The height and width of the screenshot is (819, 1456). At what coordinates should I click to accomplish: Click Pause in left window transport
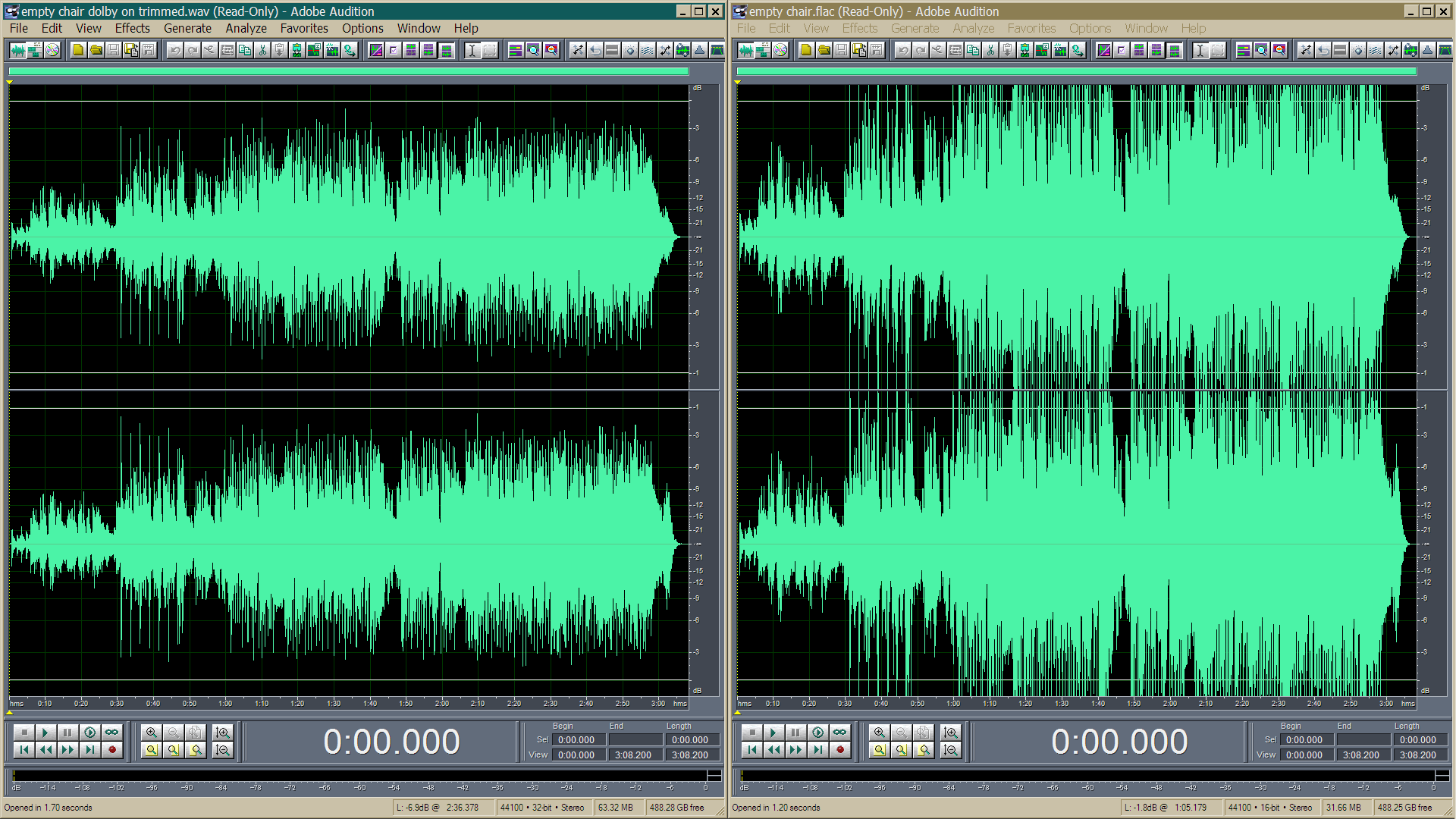[x=67, y=732]
